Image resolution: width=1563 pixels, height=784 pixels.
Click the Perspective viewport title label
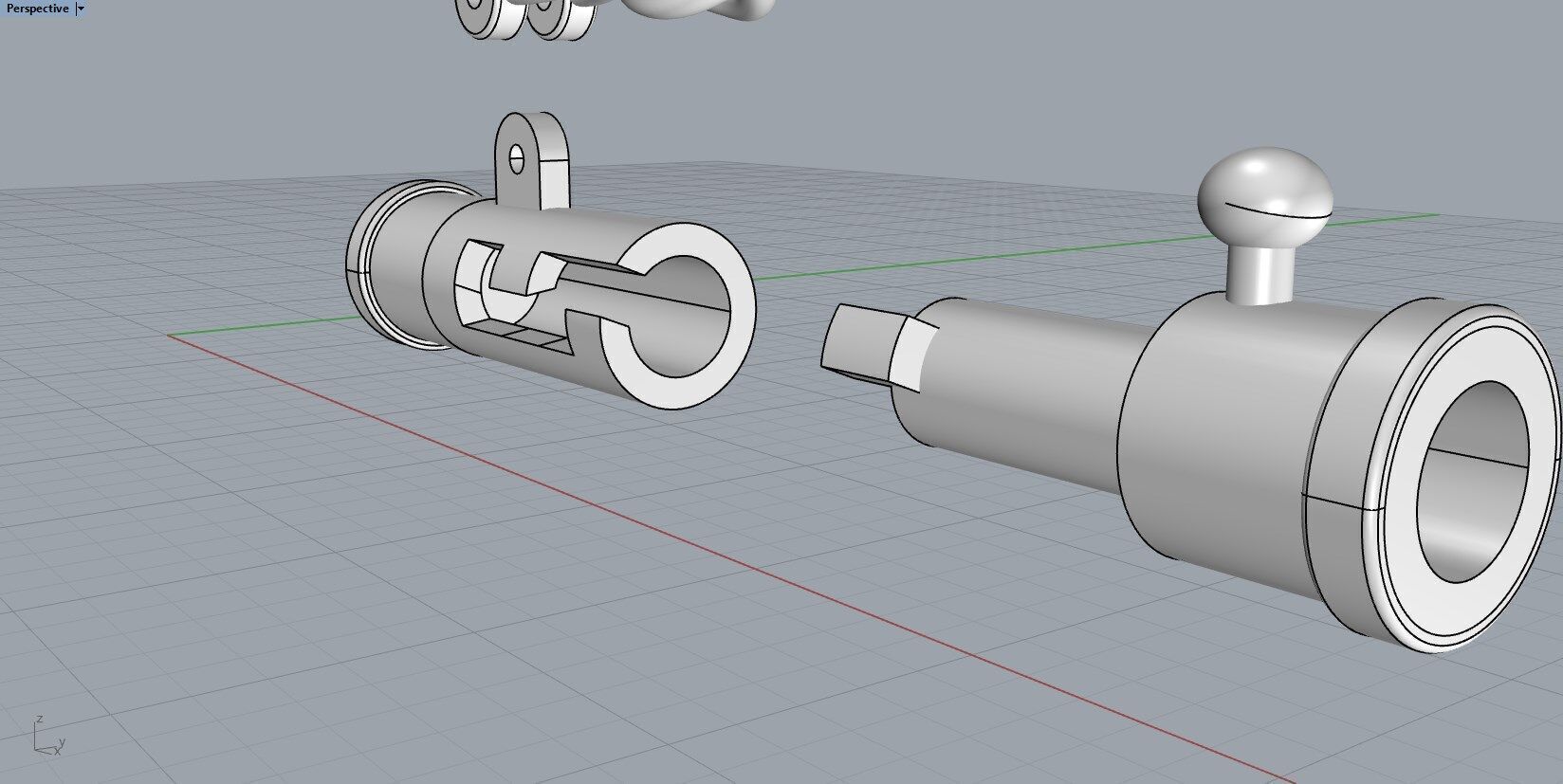click(x=37, y=9)
